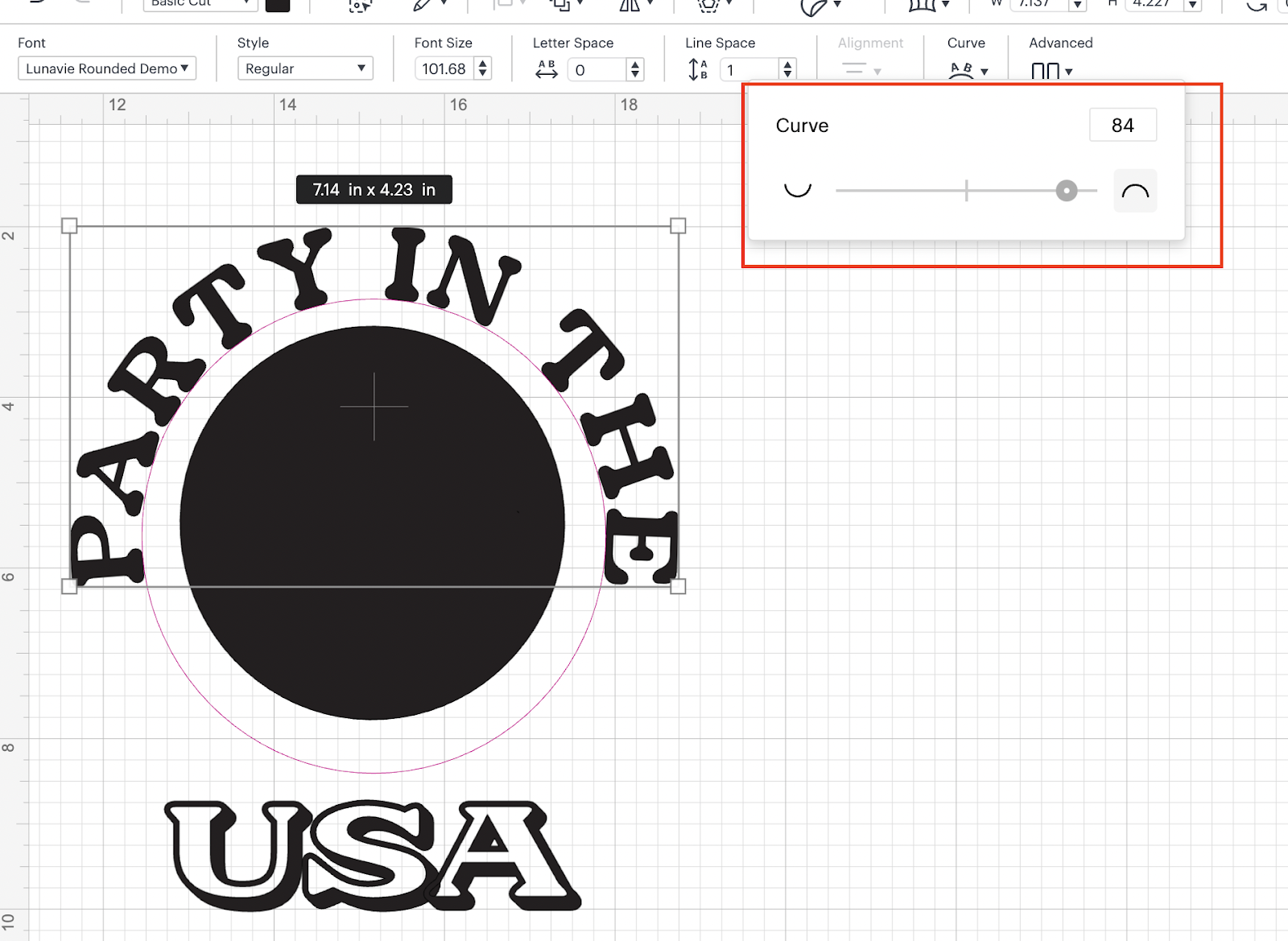Viewport: 1288px width, 941px height.
Task: Click the Advanced label in the text toolbar
Action: [1061, 43]
